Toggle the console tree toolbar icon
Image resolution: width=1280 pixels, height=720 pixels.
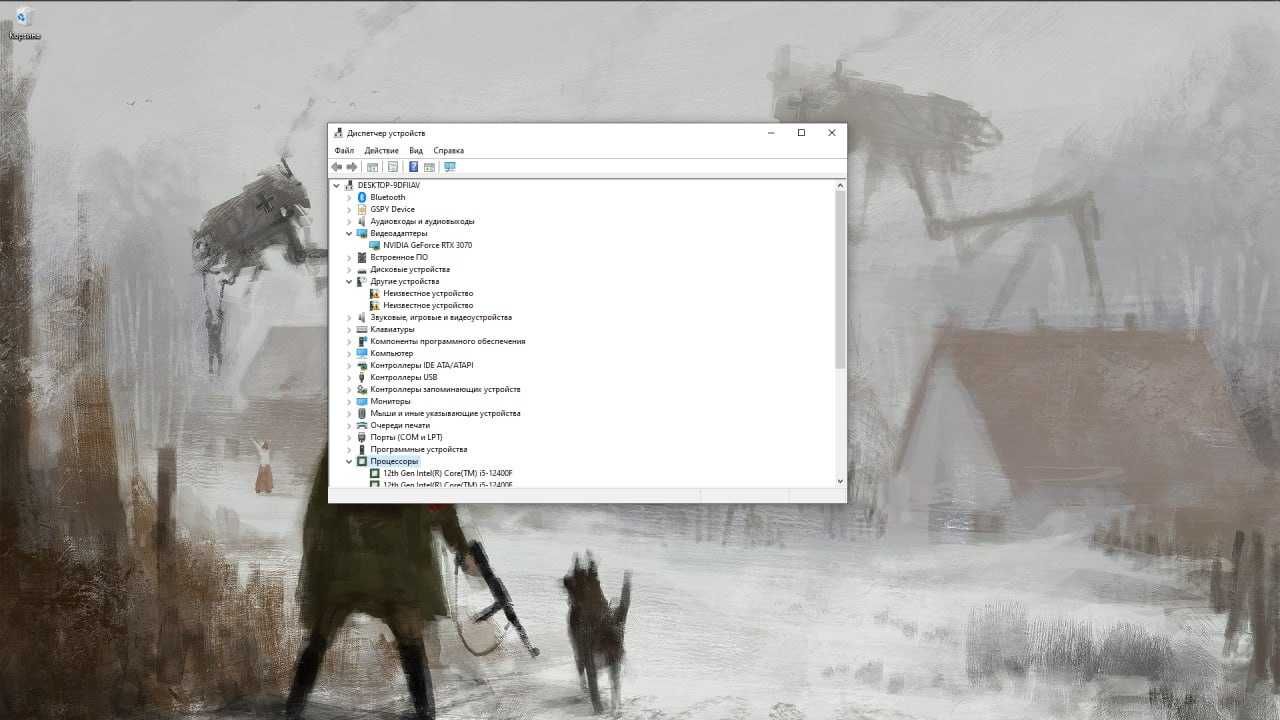(373, 167)
